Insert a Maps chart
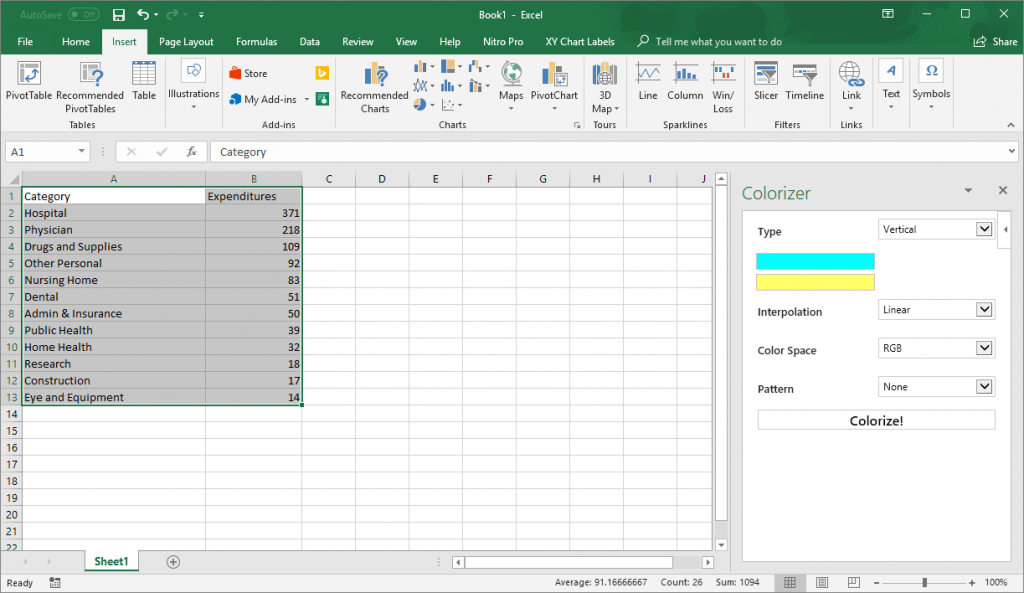Viewport: 1024px width, 593px height. (x=511, y=85)
